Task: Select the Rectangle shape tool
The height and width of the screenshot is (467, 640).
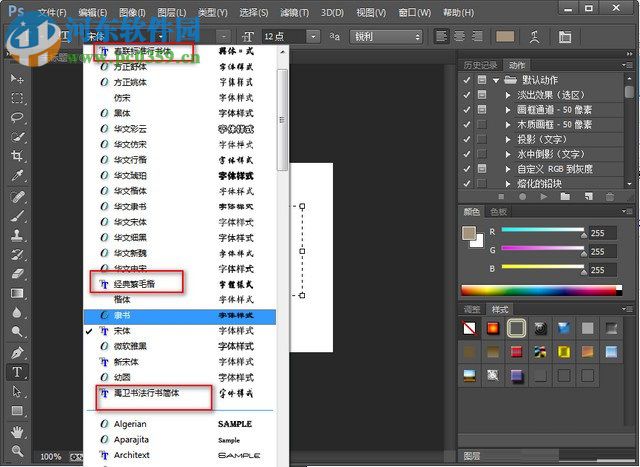Action: click(17, 410)
